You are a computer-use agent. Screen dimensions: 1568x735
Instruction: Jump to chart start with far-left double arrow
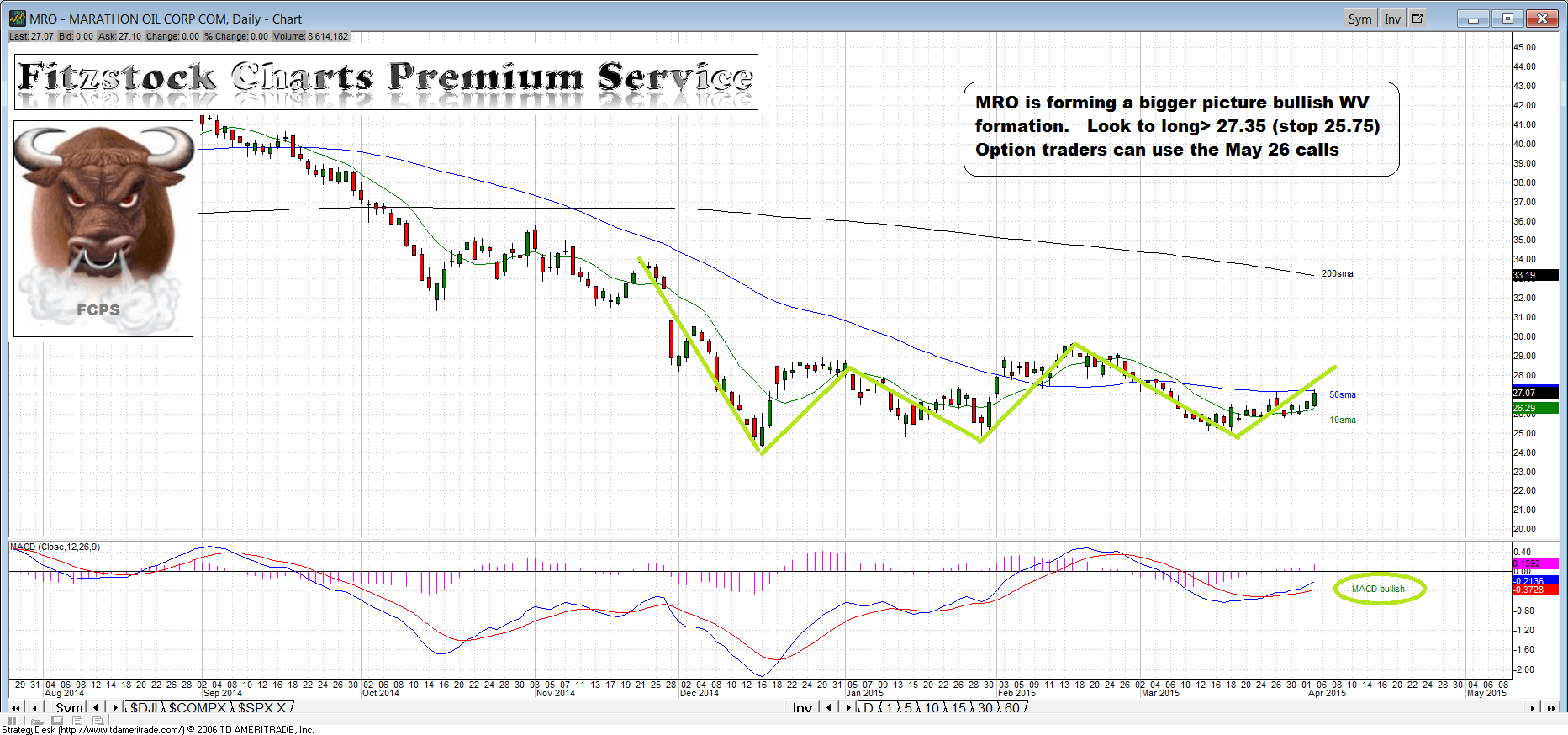coord(15,708)
